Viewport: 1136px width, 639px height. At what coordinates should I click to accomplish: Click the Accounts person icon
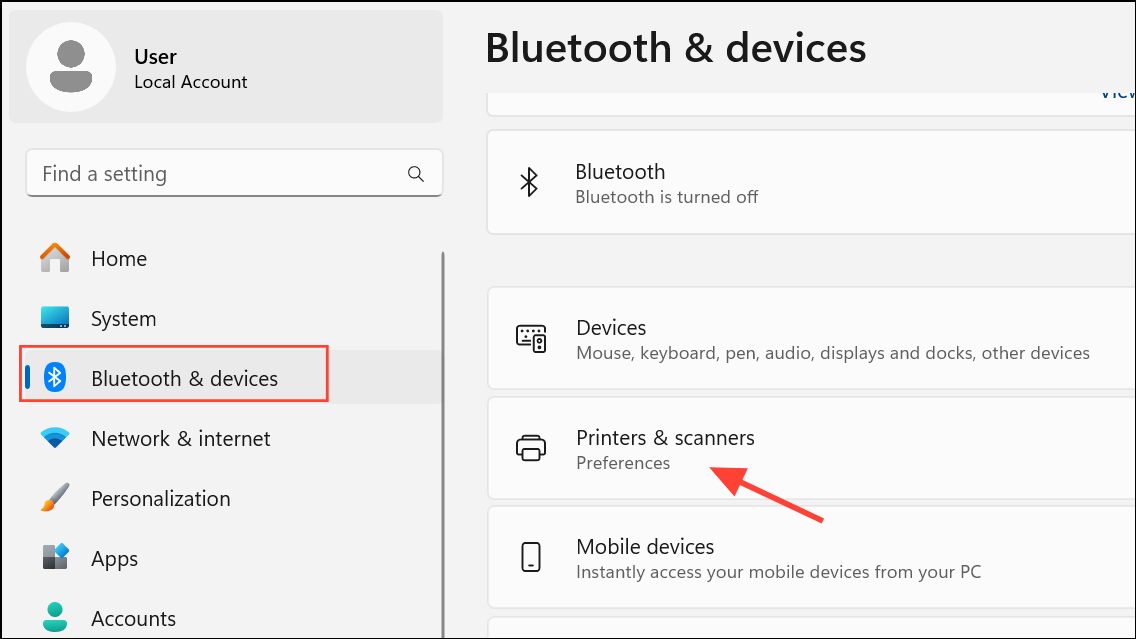pos(55,617)
